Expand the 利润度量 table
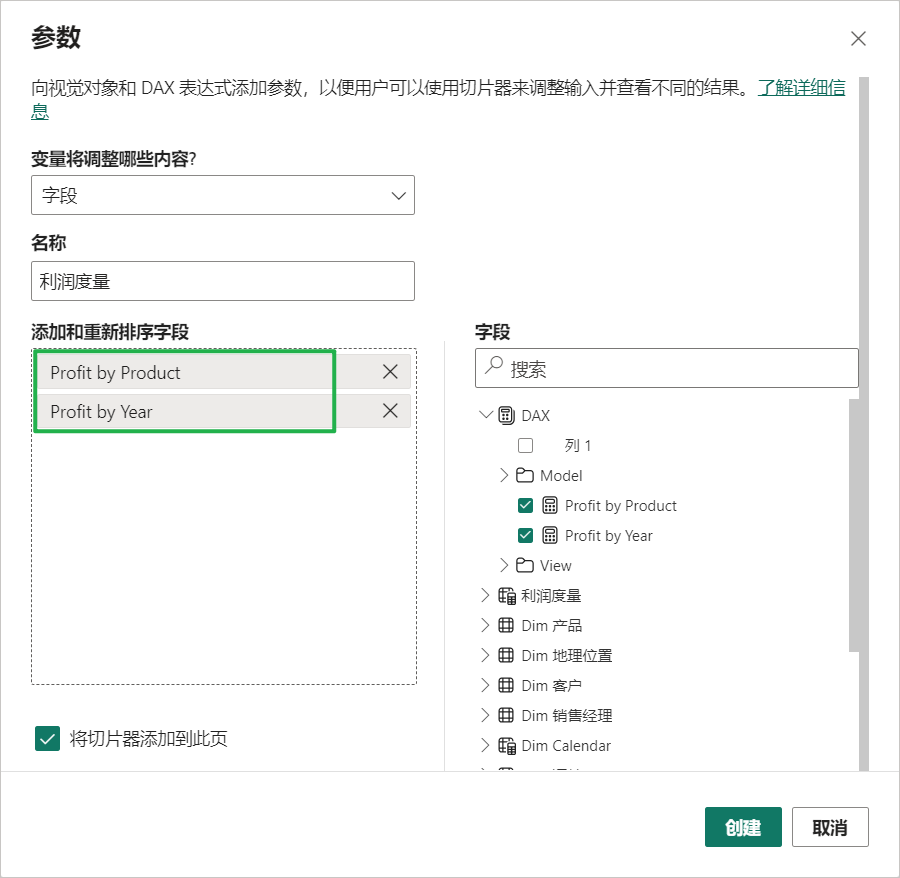The height and width of the screenshot is (878, 900). [485, 595]
